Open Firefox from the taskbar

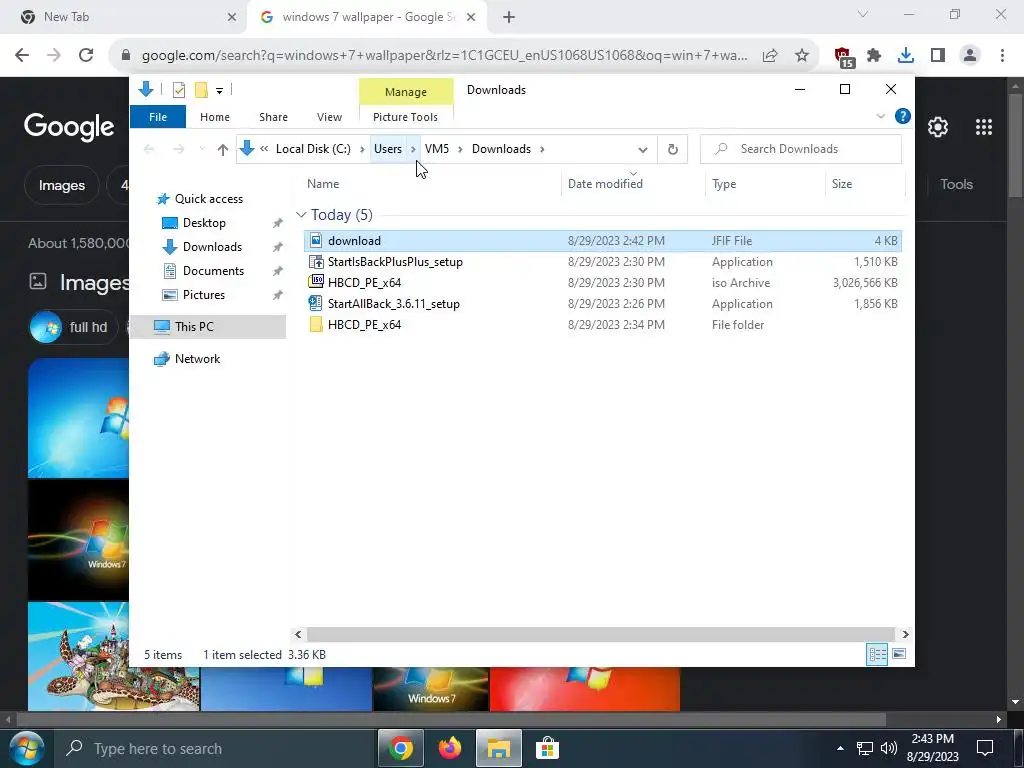(449, 748)
